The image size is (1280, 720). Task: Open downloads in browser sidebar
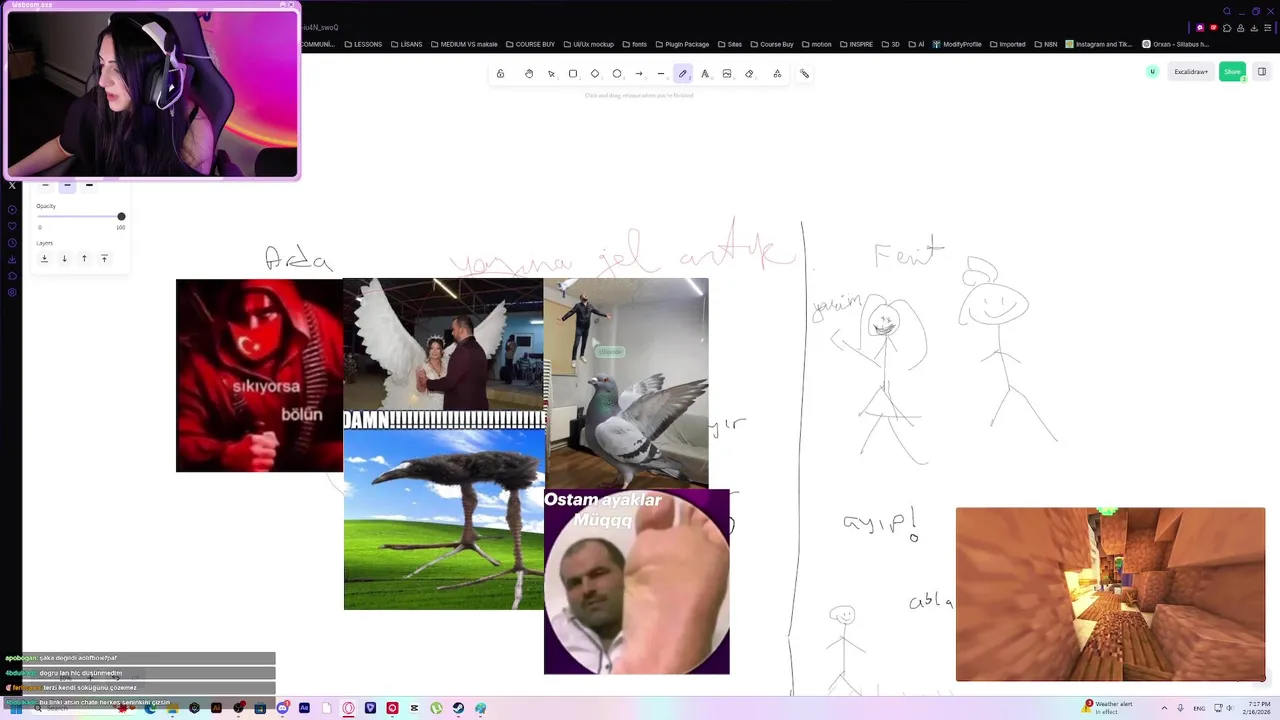pos(12,259)
